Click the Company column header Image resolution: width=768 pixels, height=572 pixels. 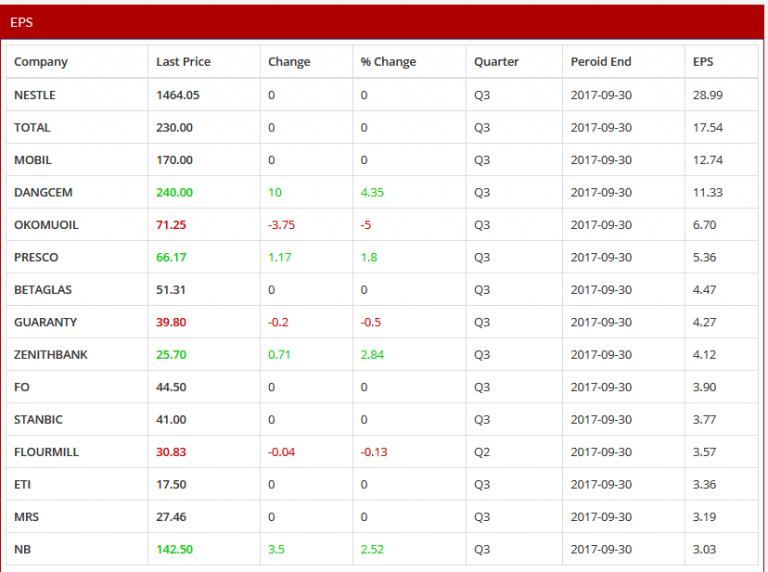41,62
